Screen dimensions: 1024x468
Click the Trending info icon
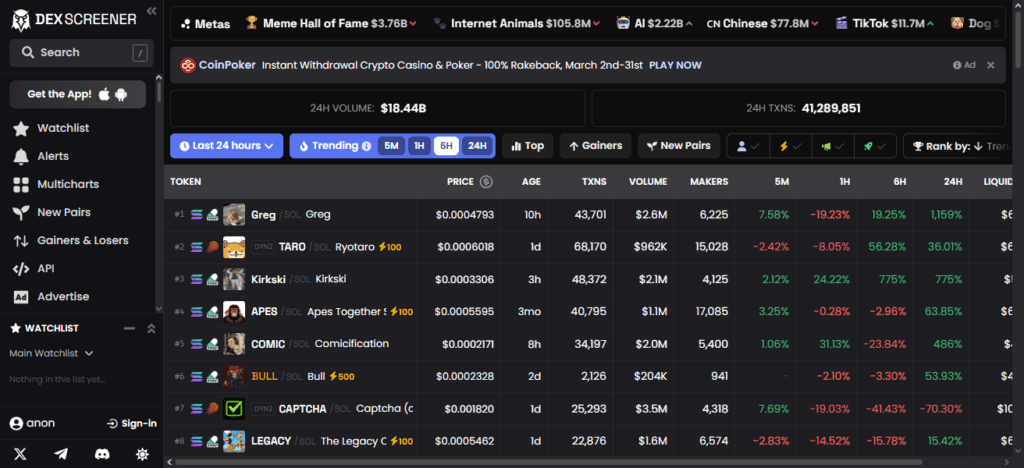(366, 146)
